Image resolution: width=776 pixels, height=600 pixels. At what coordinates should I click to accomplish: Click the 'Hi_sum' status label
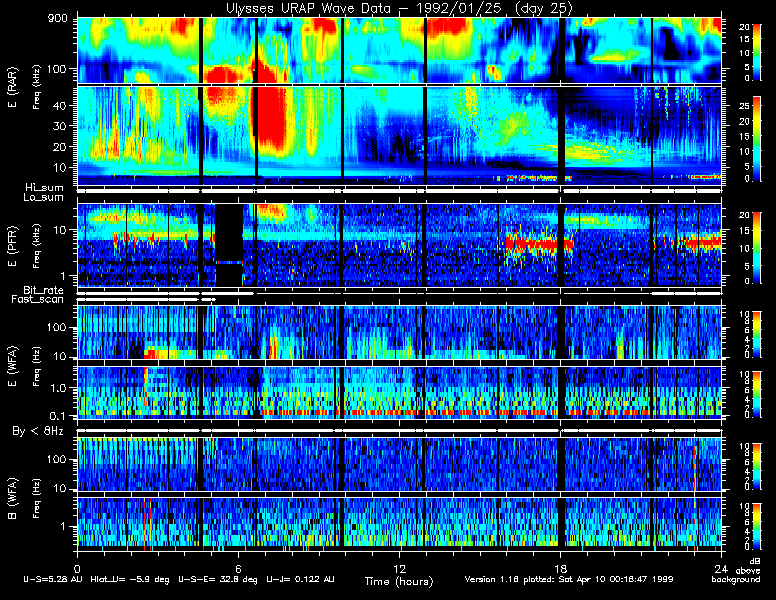click(45, 188)
